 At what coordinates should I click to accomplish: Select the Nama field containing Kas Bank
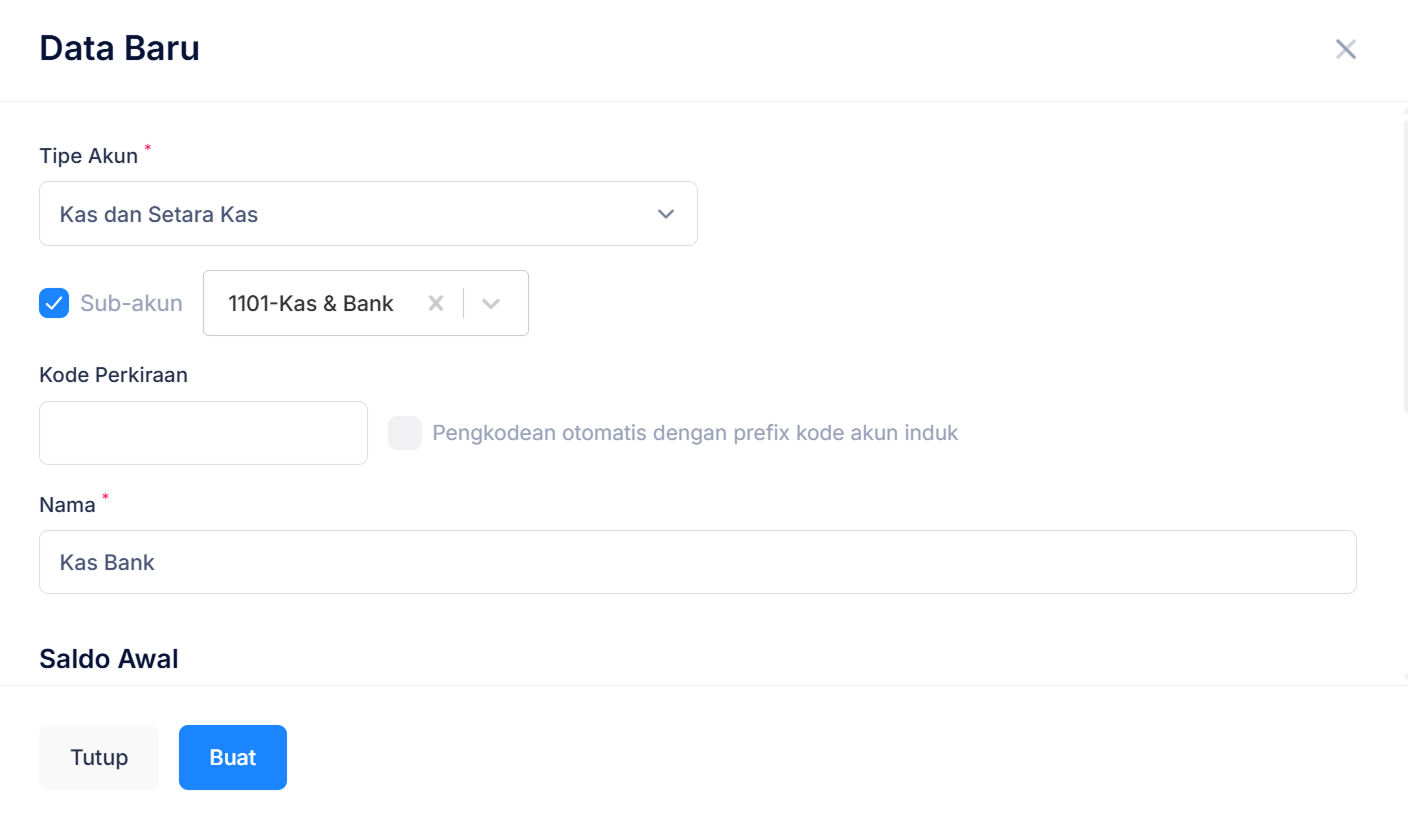click(697, 562)
